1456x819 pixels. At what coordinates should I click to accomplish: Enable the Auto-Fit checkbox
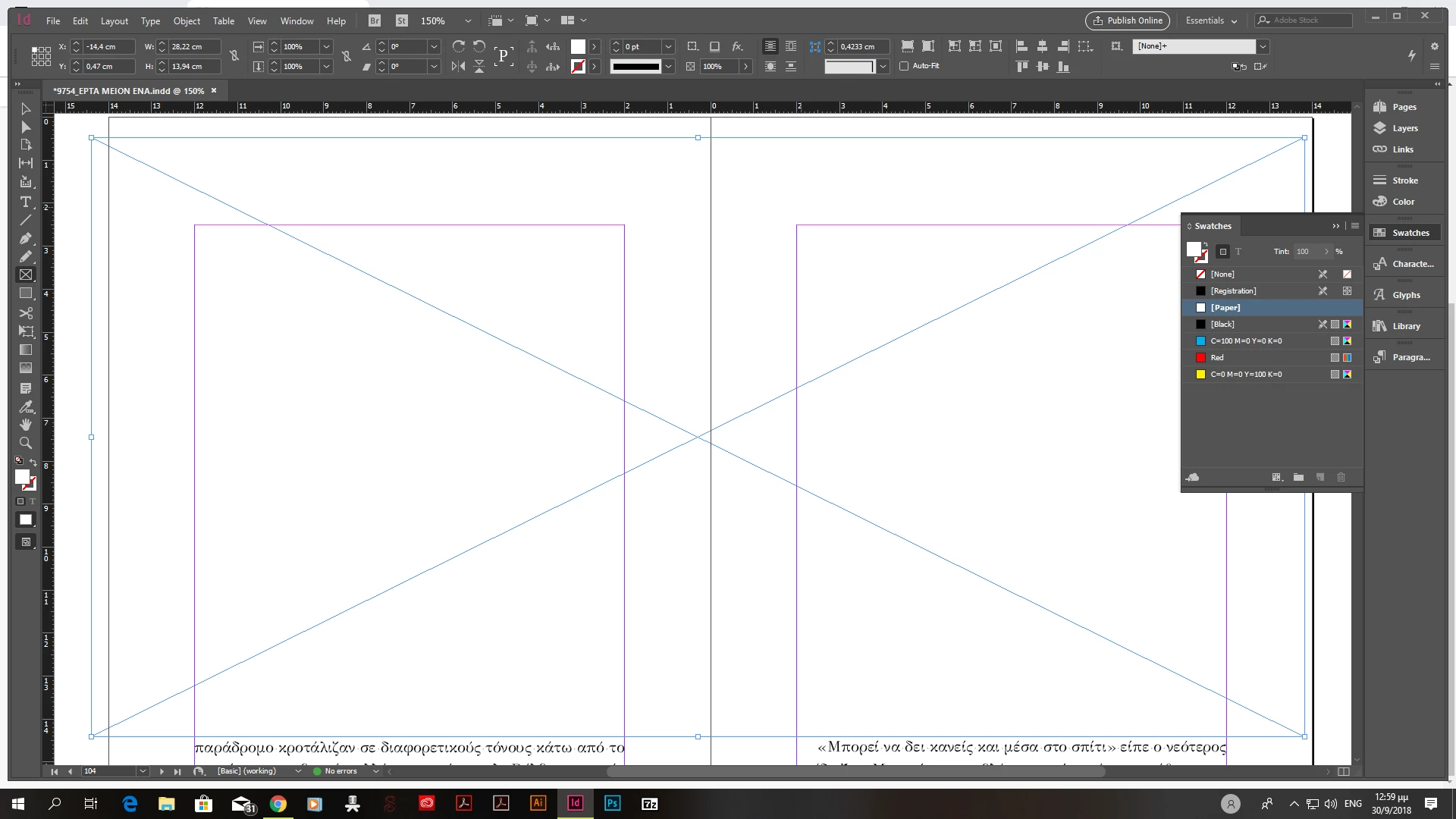pyautogui.click(x=904, y=66)
